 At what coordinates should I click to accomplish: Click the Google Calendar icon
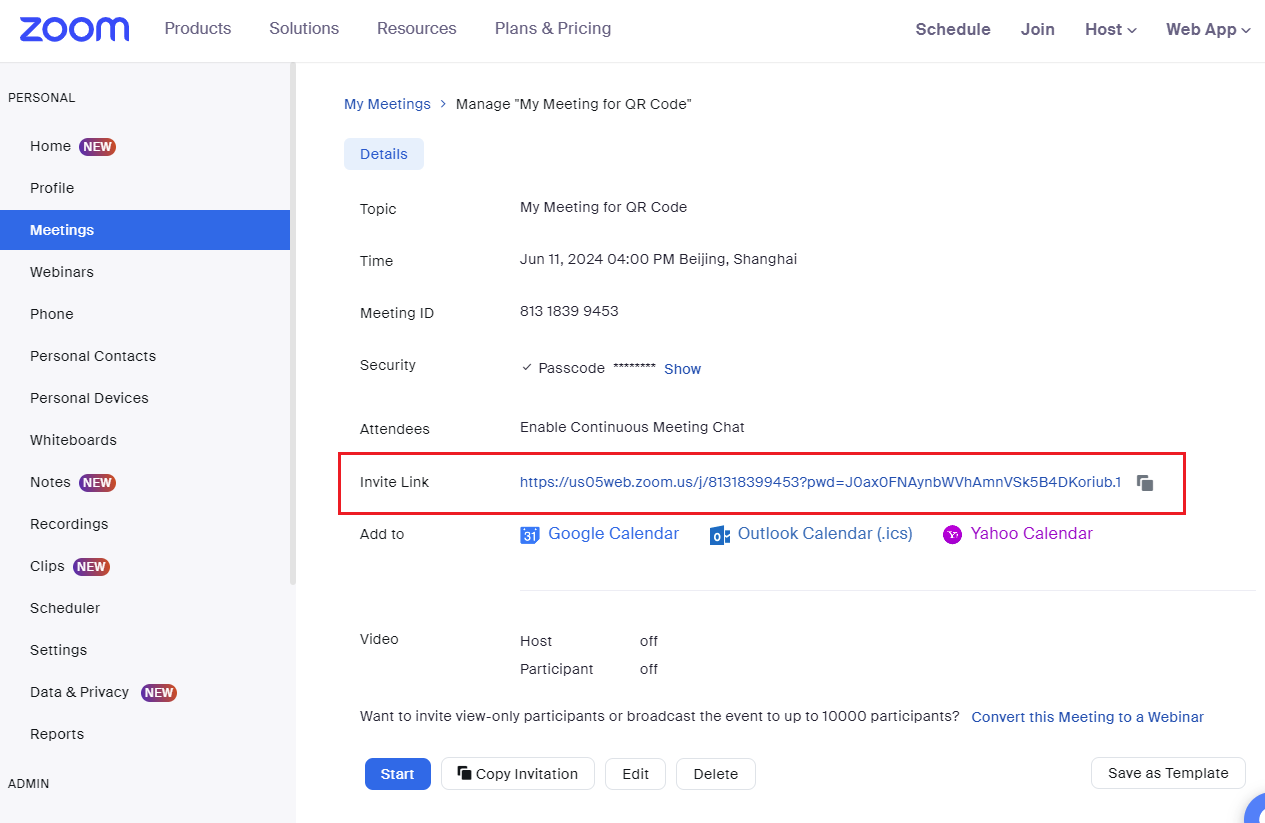(x=530, y=535)
